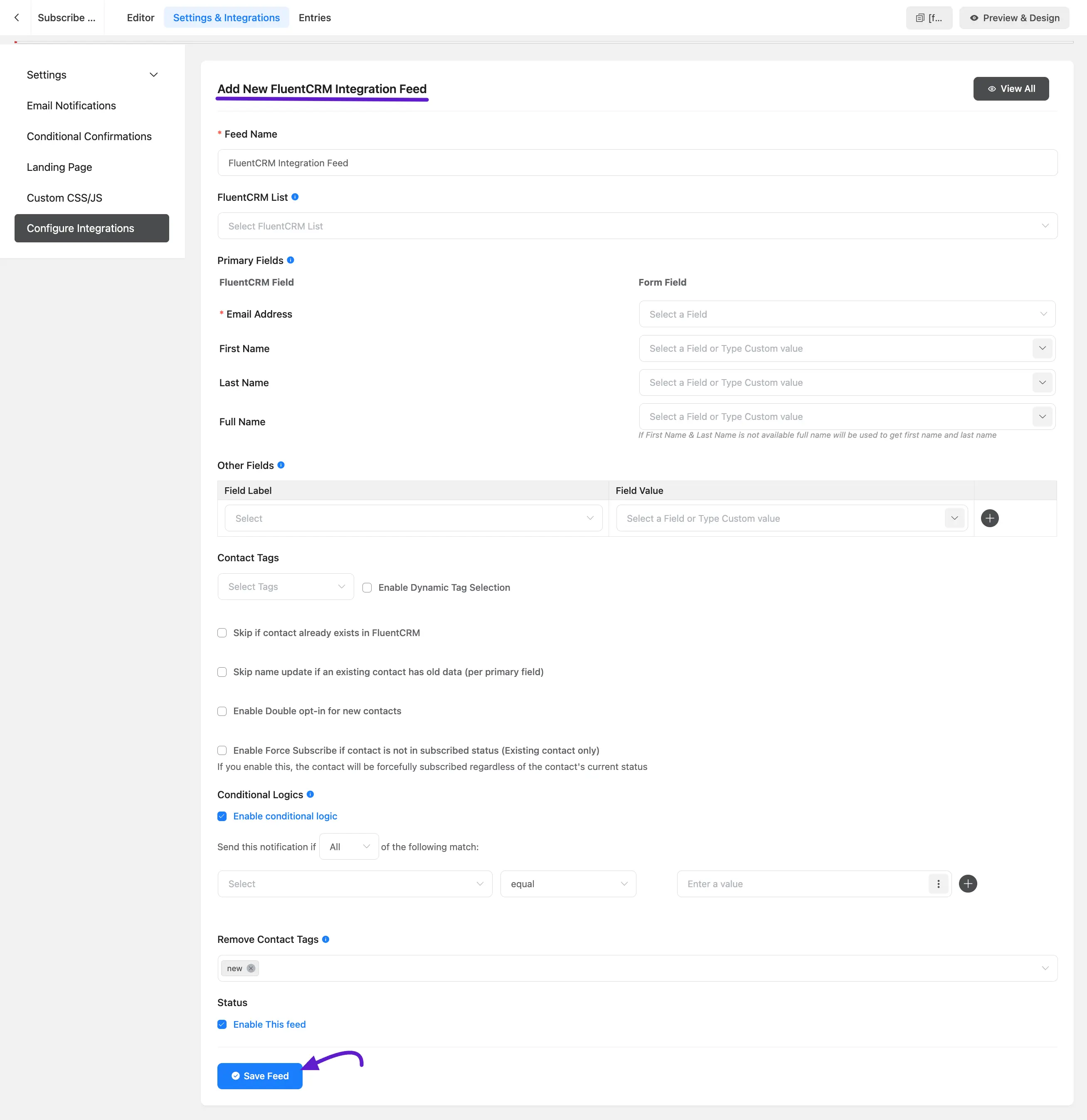
Task: Expand the Last Name field chevron
Action: 1043,382
